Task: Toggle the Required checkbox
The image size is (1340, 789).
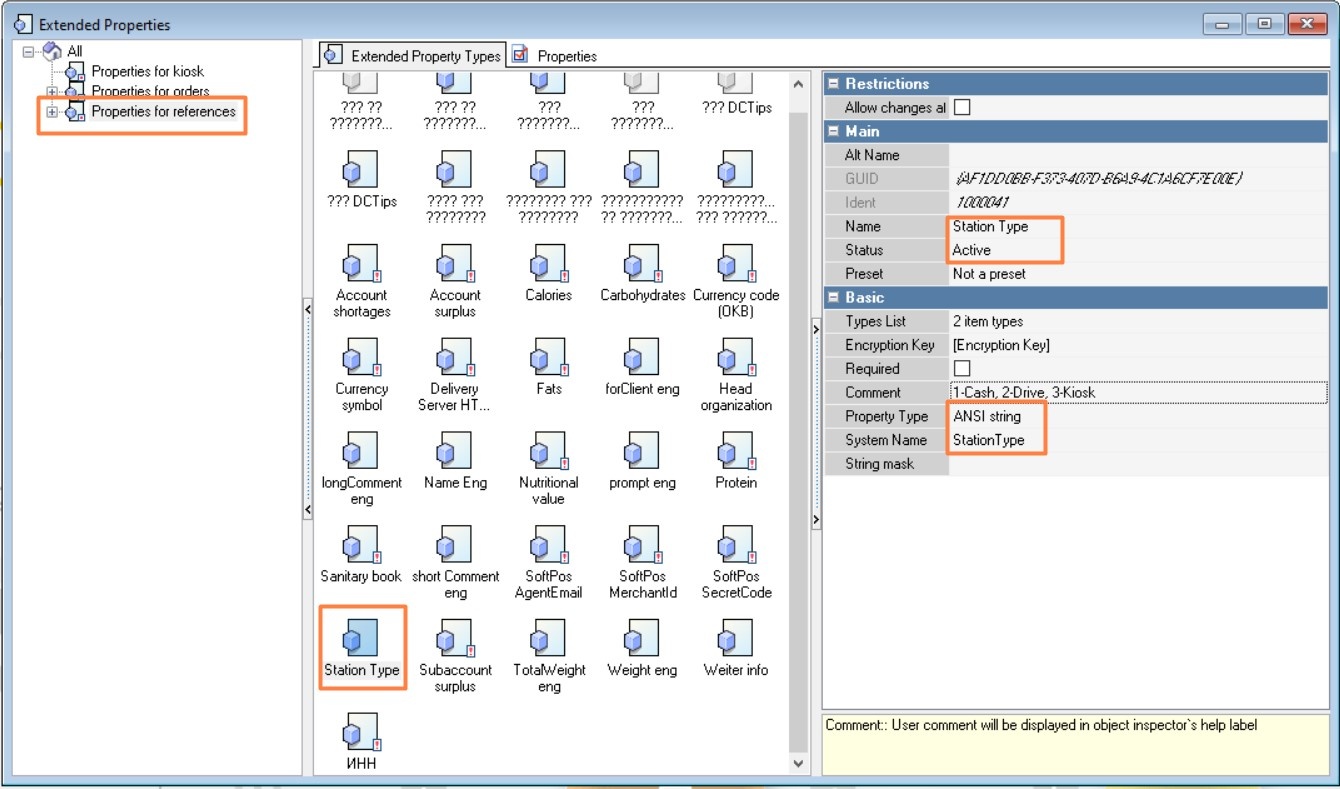Action: pyautogui.click(x=962, y=368)
